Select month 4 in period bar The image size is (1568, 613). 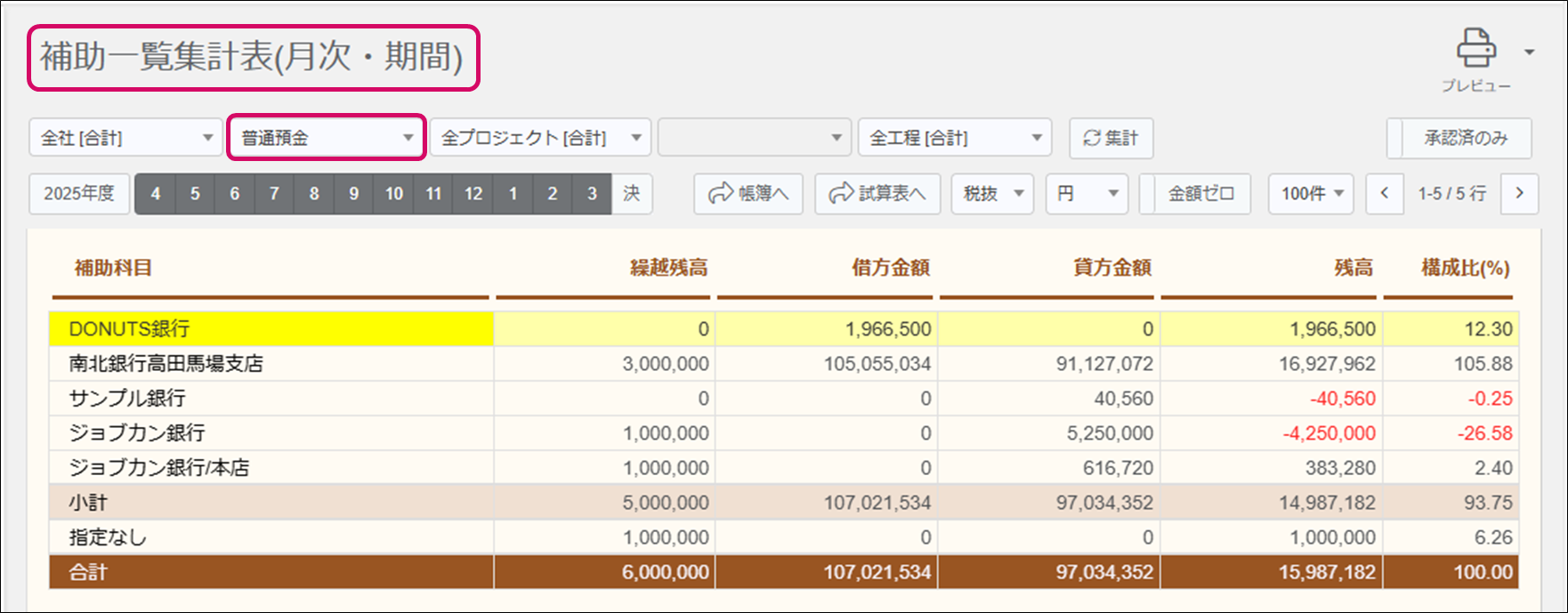[156, 194]
